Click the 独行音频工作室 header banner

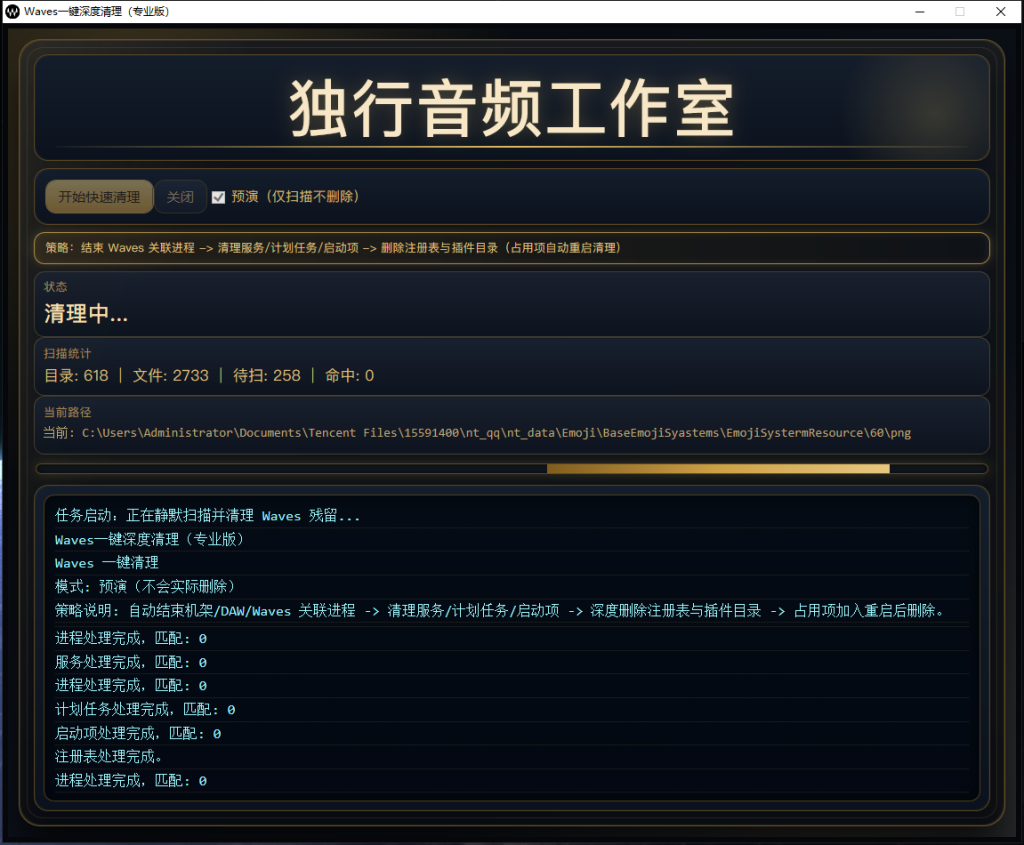[x=512, y=108]
